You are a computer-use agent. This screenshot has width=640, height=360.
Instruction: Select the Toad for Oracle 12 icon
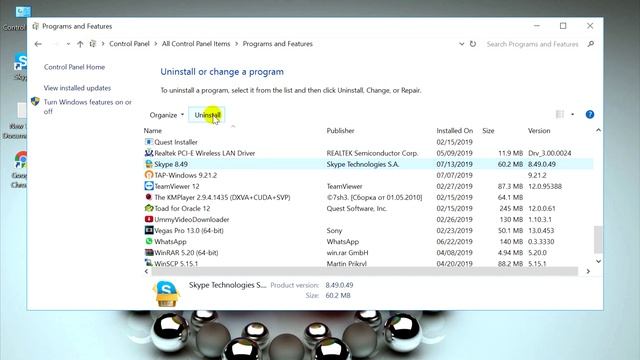point(149,208)
